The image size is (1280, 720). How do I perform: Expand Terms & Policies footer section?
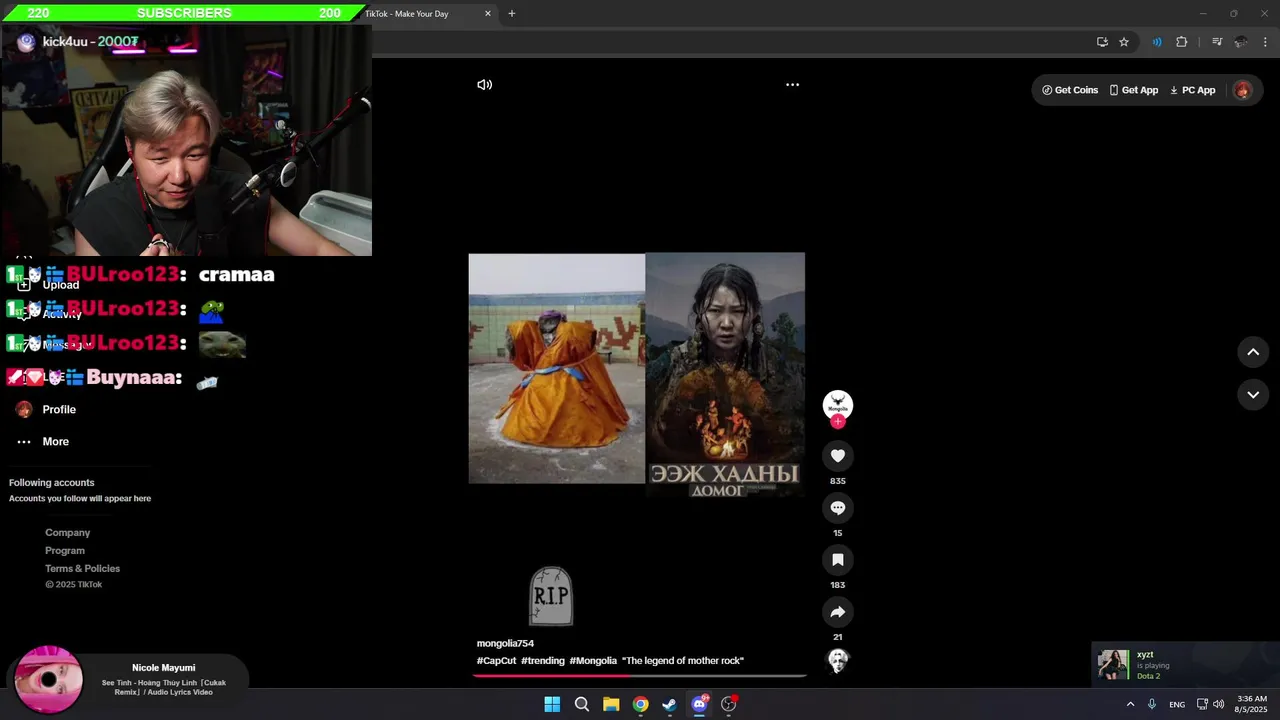pos(82,569)
